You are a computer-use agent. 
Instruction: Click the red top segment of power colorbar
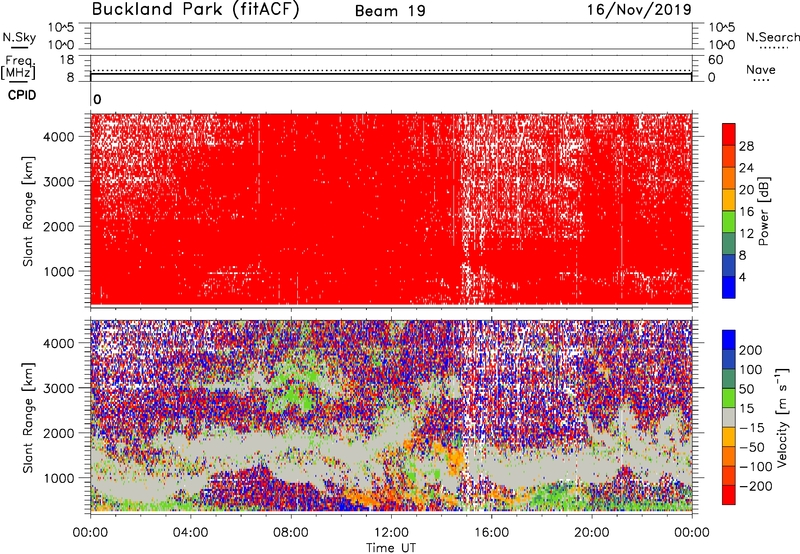tap(729, 134)
